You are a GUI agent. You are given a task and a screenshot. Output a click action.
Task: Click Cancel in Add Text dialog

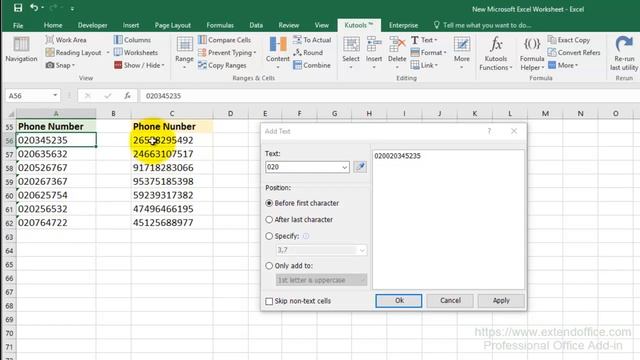point(450,300)
